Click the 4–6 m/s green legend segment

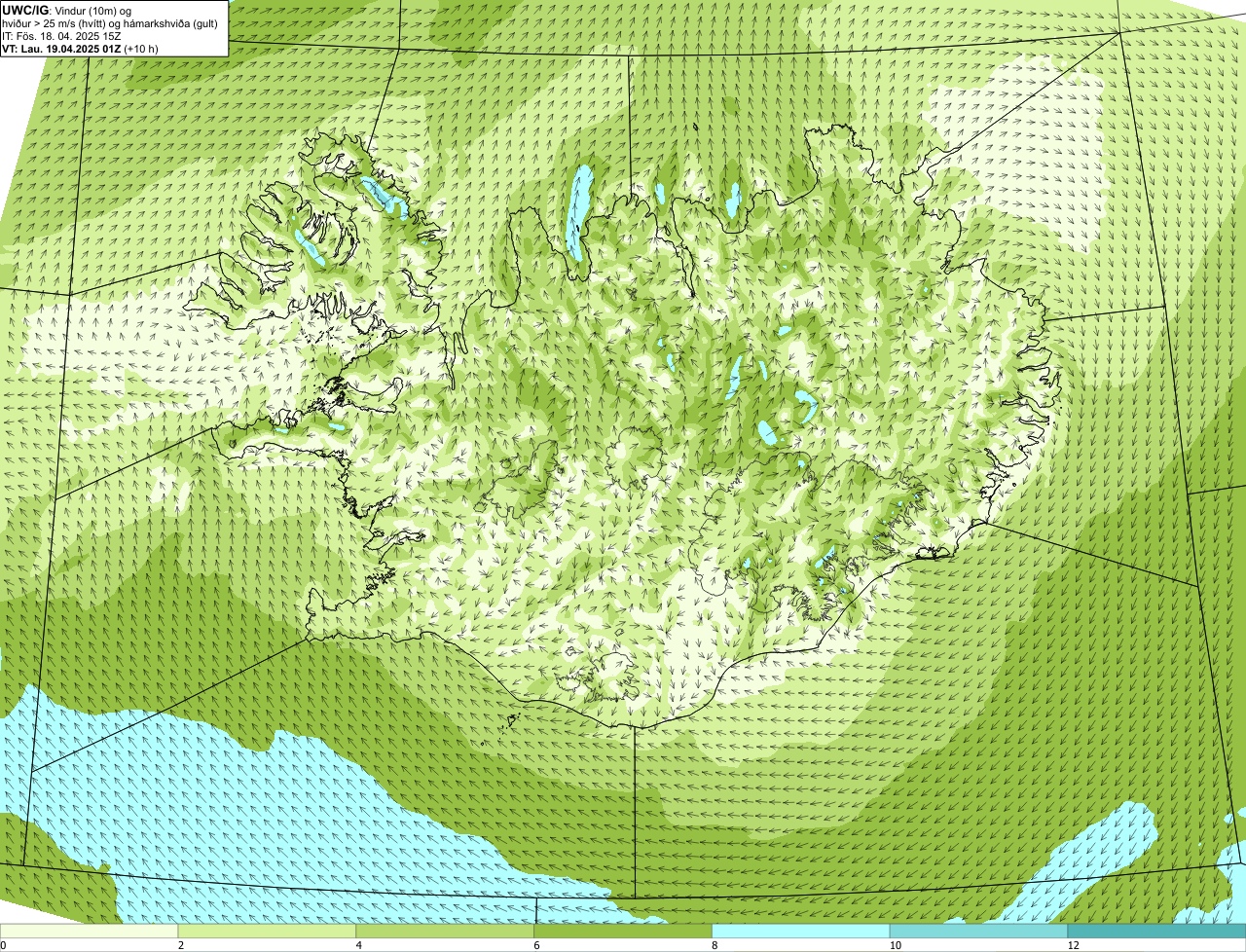[446, 931]
